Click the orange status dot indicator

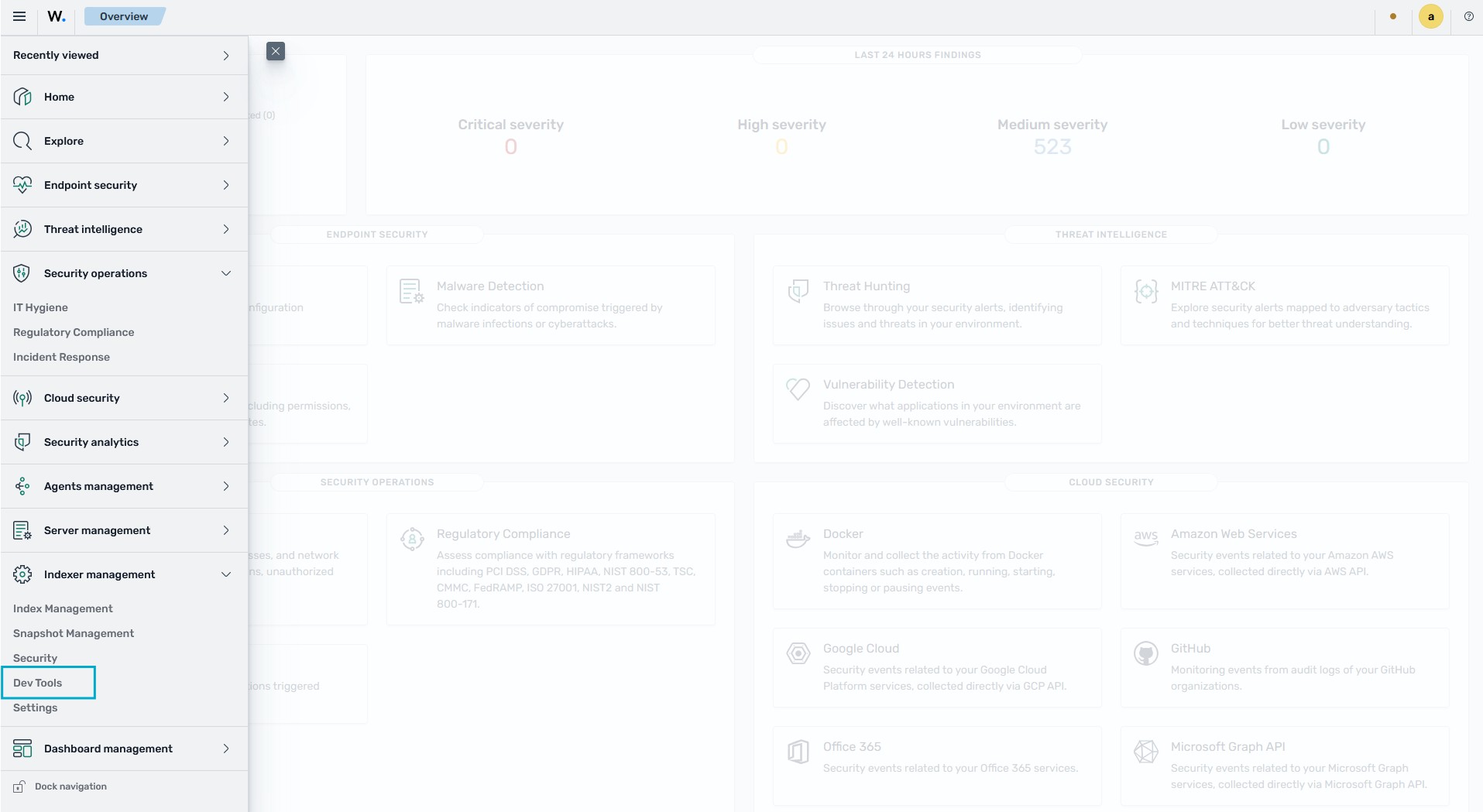[x=1393, y=16]
